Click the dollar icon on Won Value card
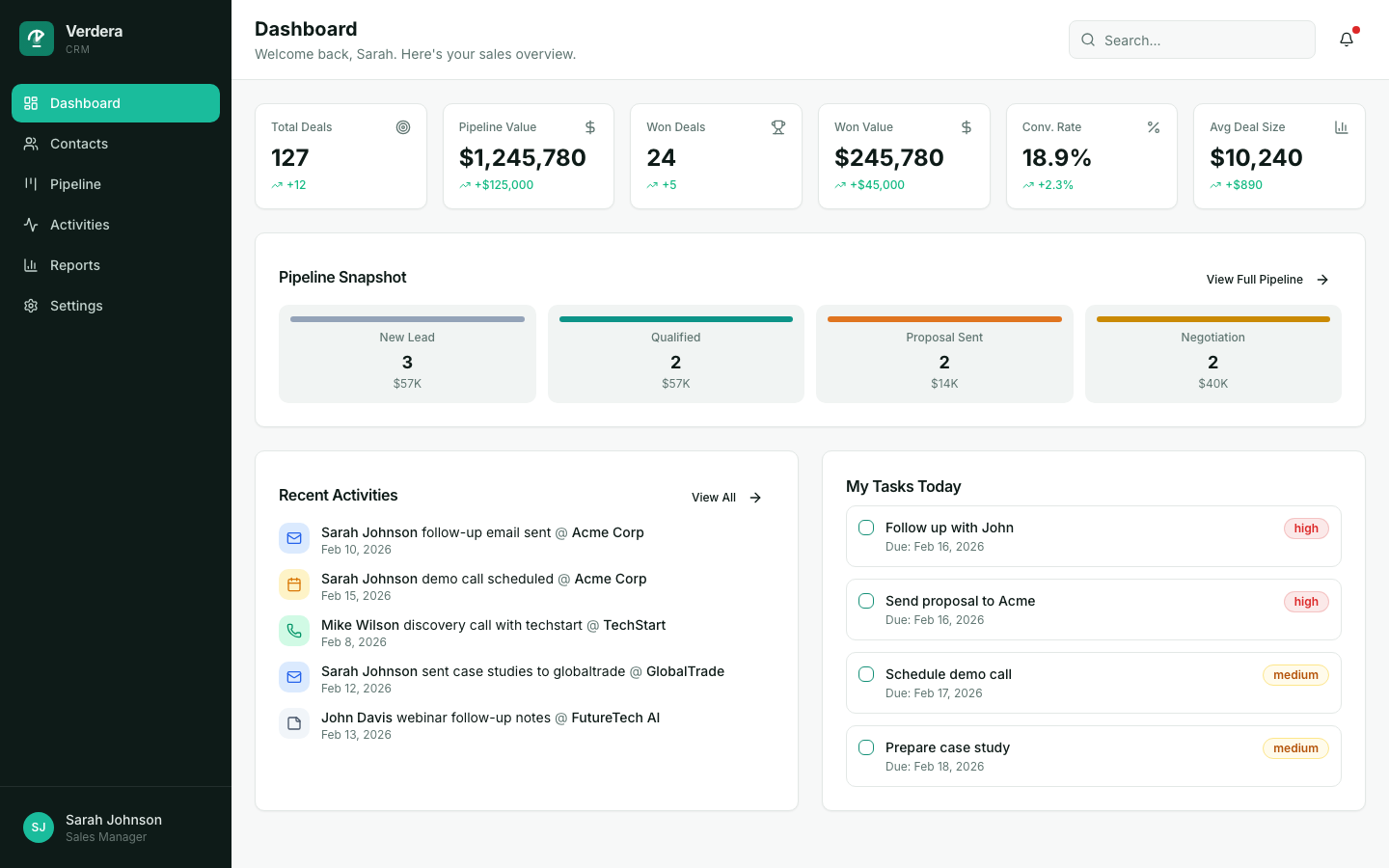Viewport: 1389px width, 868px height. [x=967, y=127]
